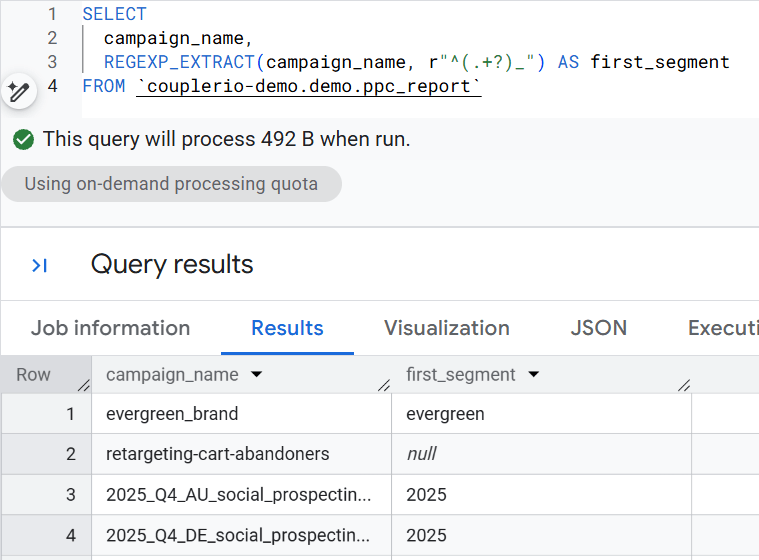The image size is (759, 560).
Task: Open the couplerio-demo.demo.ppc_report table link
Action: pyautogui.click(x=309, y=86)
